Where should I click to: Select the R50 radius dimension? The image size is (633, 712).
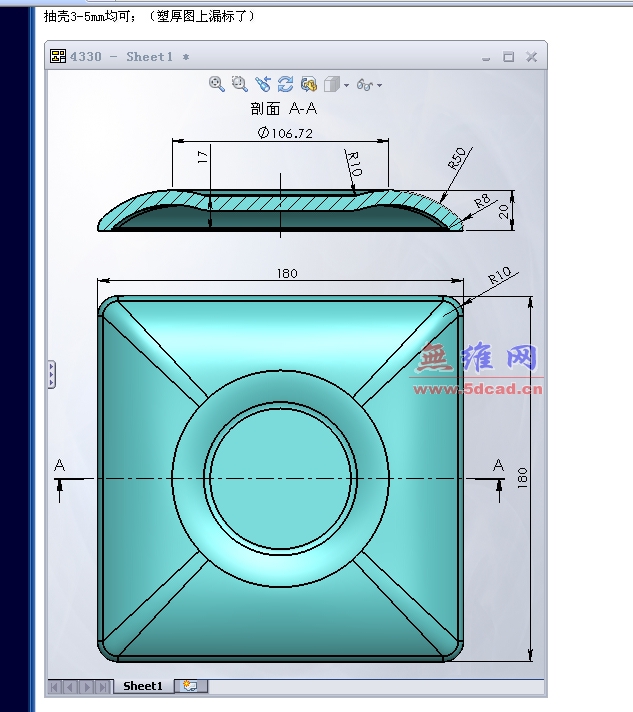tap(457, 158)
